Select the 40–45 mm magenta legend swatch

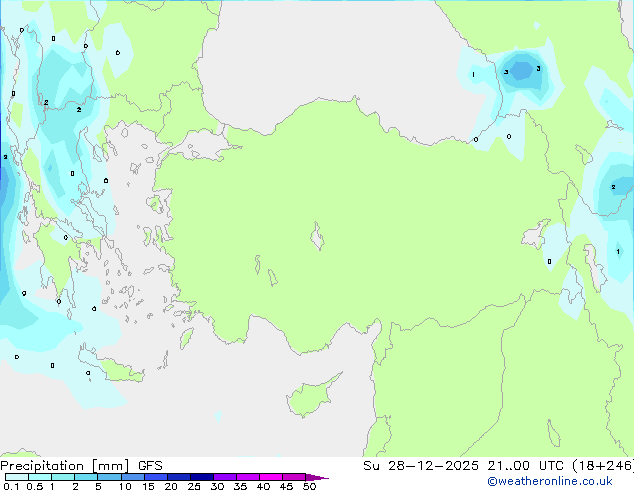coord(271,477)
